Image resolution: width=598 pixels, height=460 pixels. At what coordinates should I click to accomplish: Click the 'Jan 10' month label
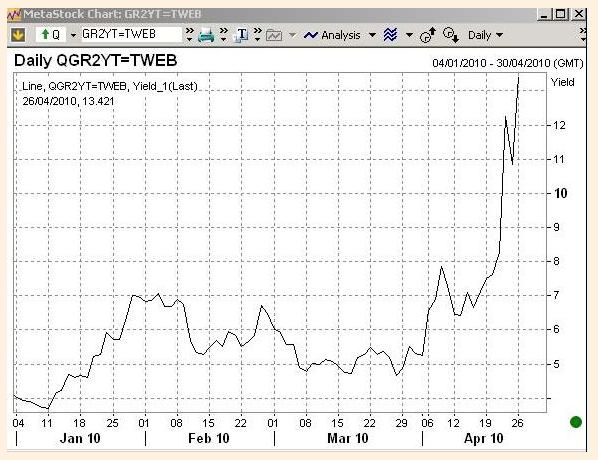pyautogui.click(x=80, y=438)
